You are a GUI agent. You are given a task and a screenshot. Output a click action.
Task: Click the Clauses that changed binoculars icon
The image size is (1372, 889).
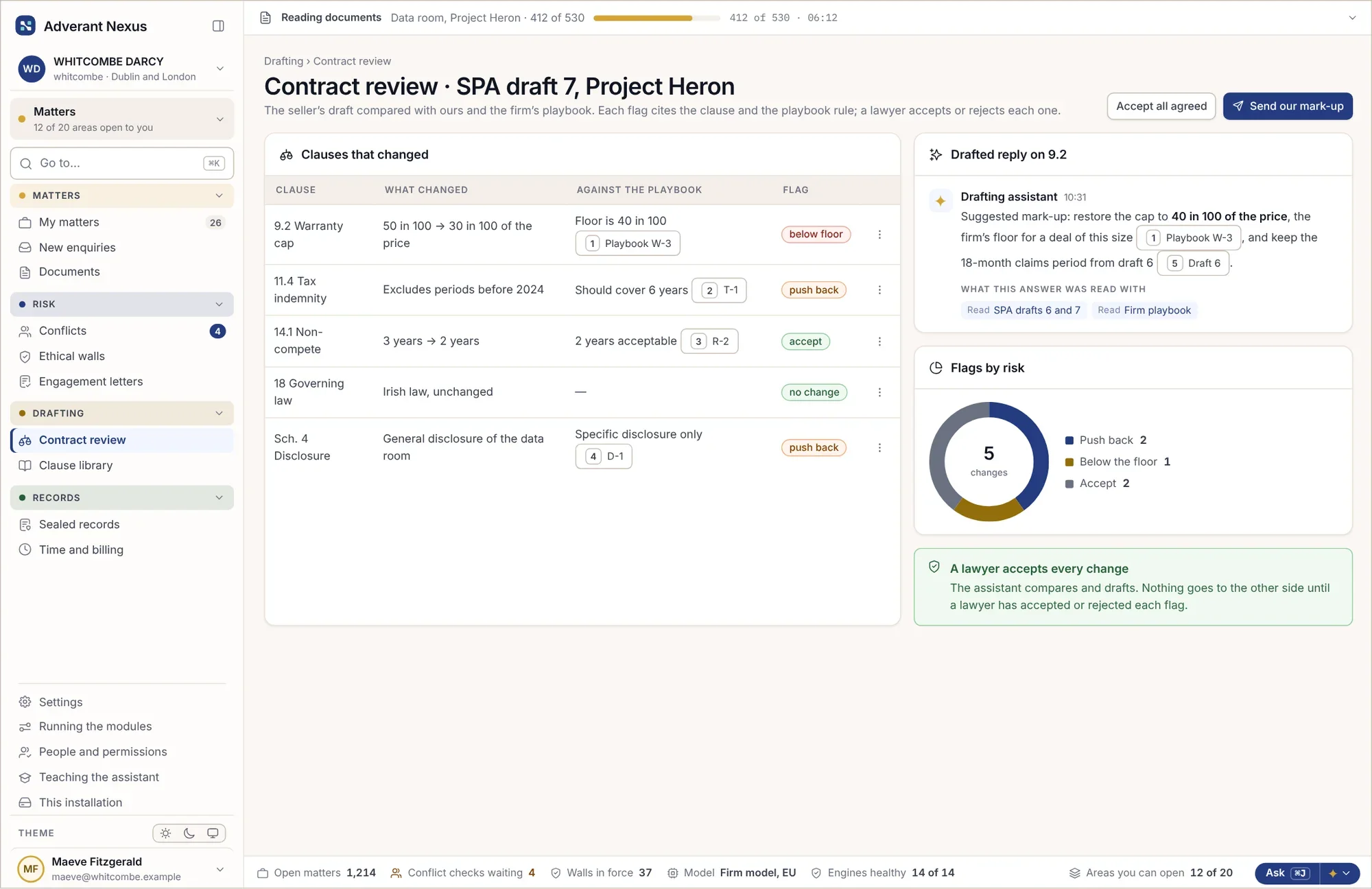(x=286, y=155)
